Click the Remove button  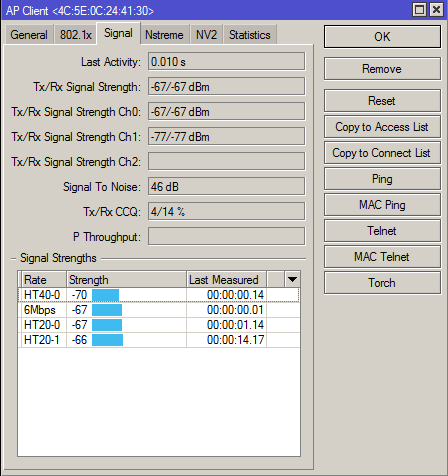pos(382,69)
